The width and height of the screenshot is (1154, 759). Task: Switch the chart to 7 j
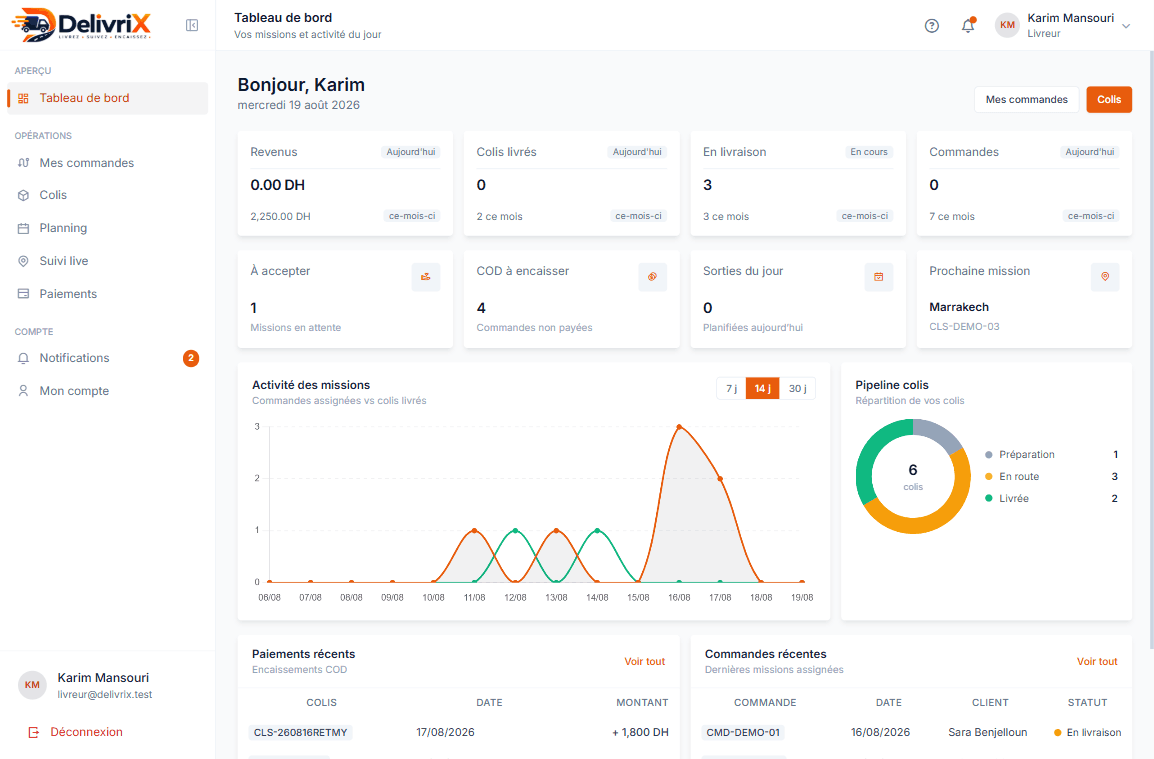(x=731, y=388)
